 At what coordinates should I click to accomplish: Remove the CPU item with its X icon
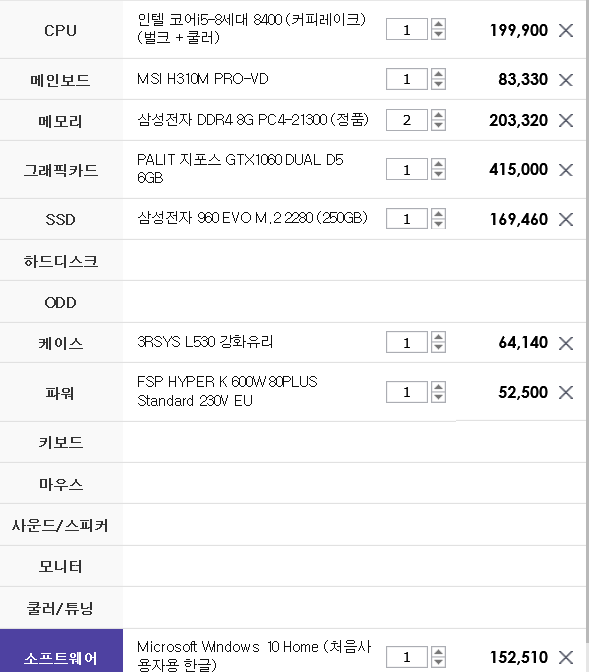(x=566, y=30)
